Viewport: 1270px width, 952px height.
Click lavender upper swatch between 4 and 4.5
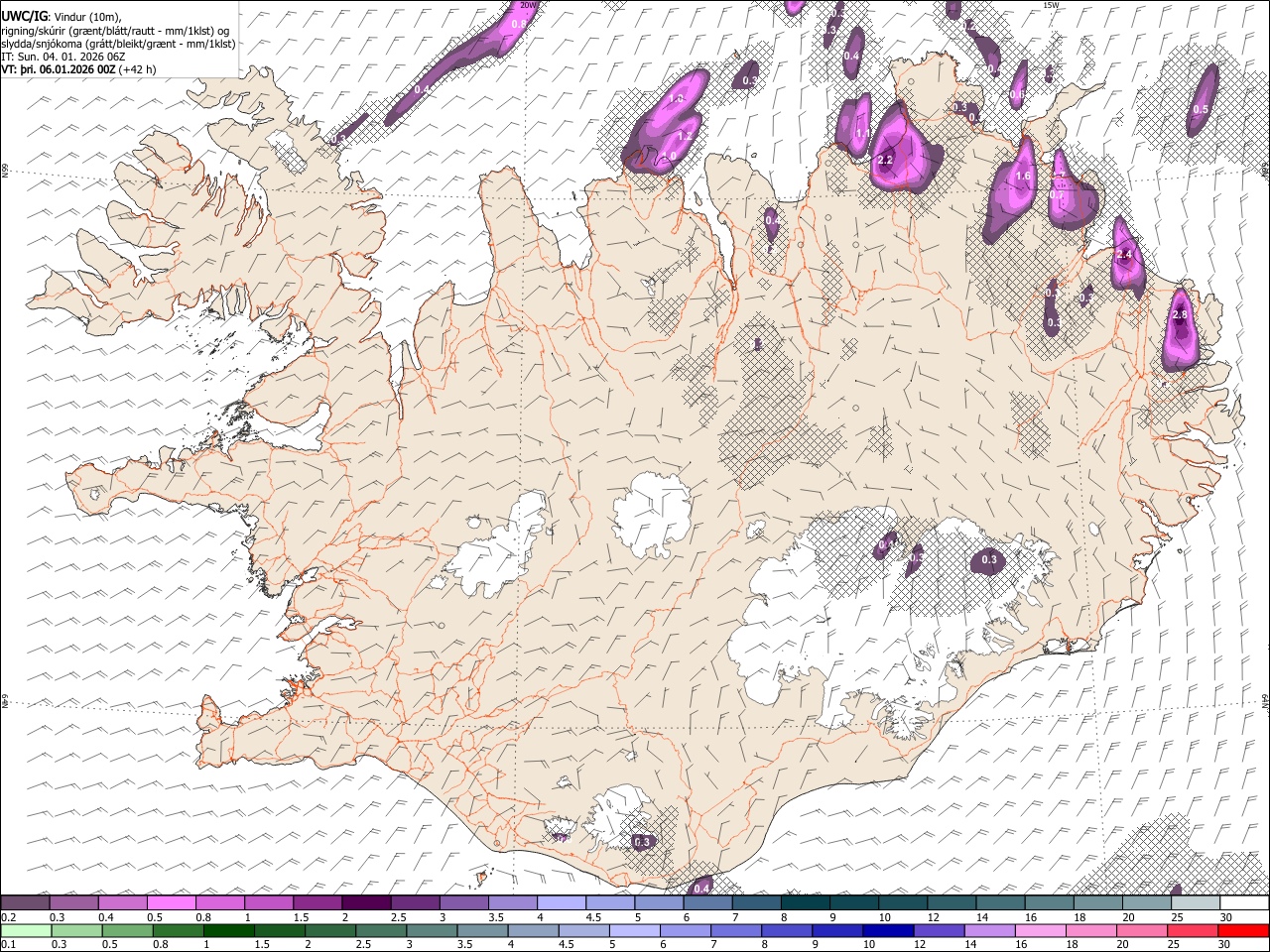coord(561,902)
